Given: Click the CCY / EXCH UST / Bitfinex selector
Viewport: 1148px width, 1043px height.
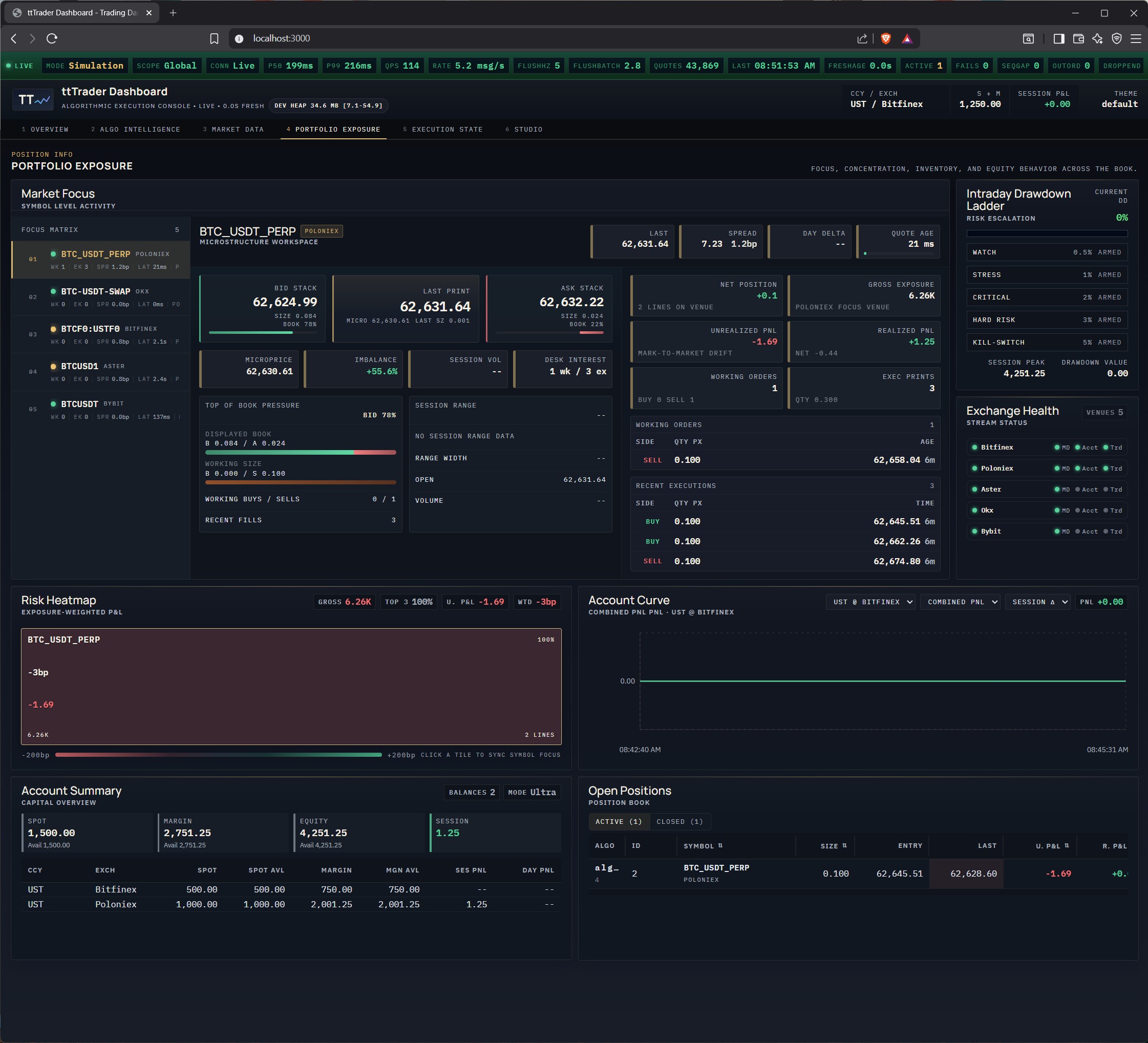Looking at the screenshot, I should (886, 99).
